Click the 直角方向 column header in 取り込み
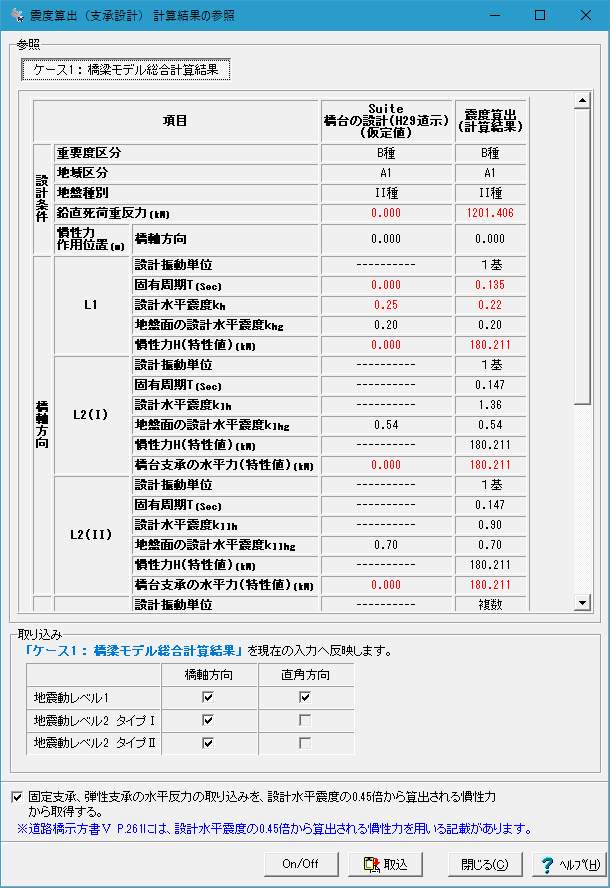Screen dimensions: 610x888 pos(306,674)
